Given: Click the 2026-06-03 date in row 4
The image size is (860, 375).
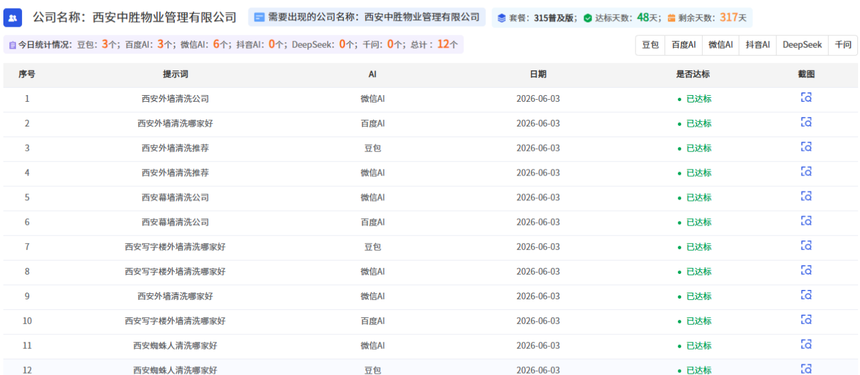Looking at the screenshot, I should click(538, 173).
